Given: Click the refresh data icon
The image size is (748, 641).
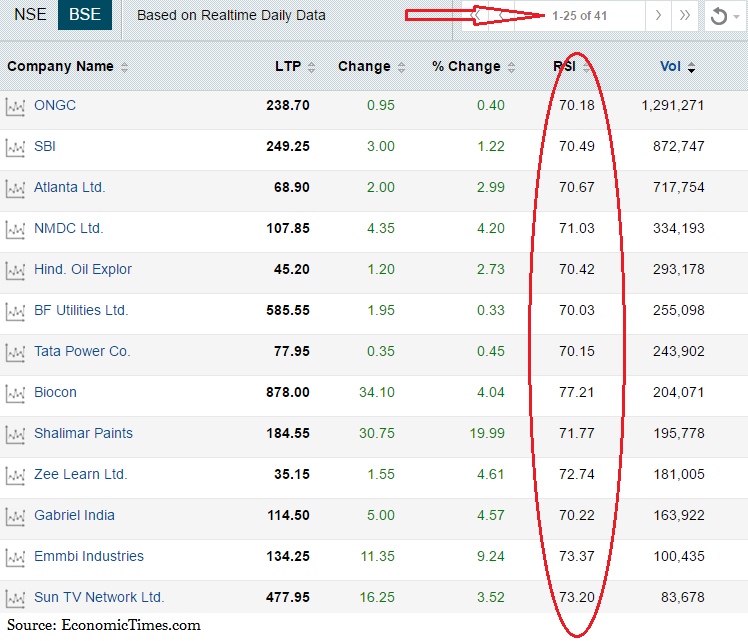Looking at the screenshot, I should point(718,16).
